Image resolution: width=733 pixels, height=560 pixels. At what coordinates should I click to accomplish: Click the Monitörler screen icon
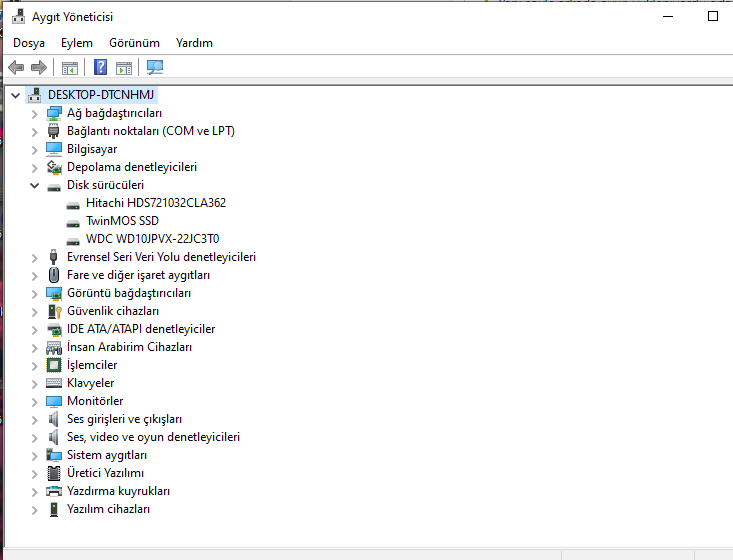(54, 401)
